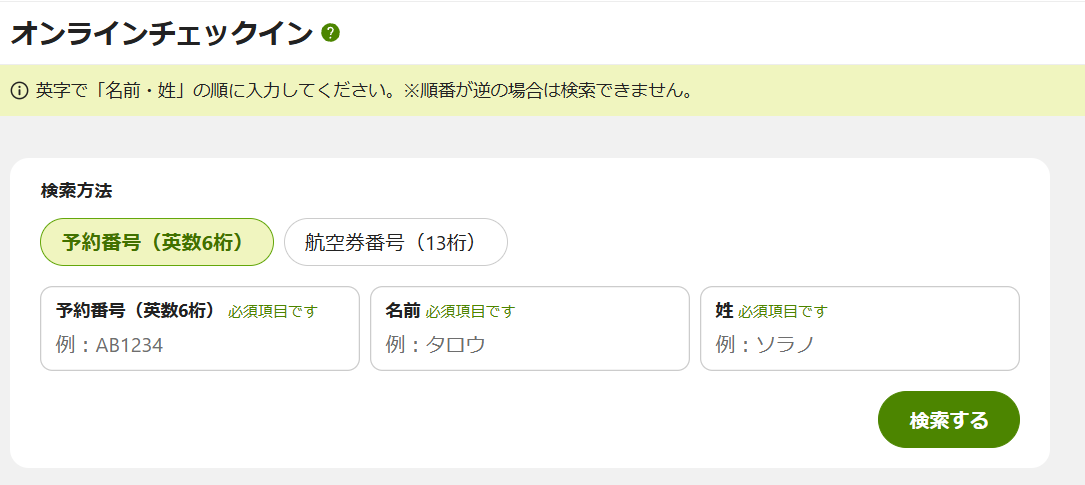Screen dimensions: 1085x485
Task: Open the help icon beside オンラインチェックイン
Action: tap(331, 33)
